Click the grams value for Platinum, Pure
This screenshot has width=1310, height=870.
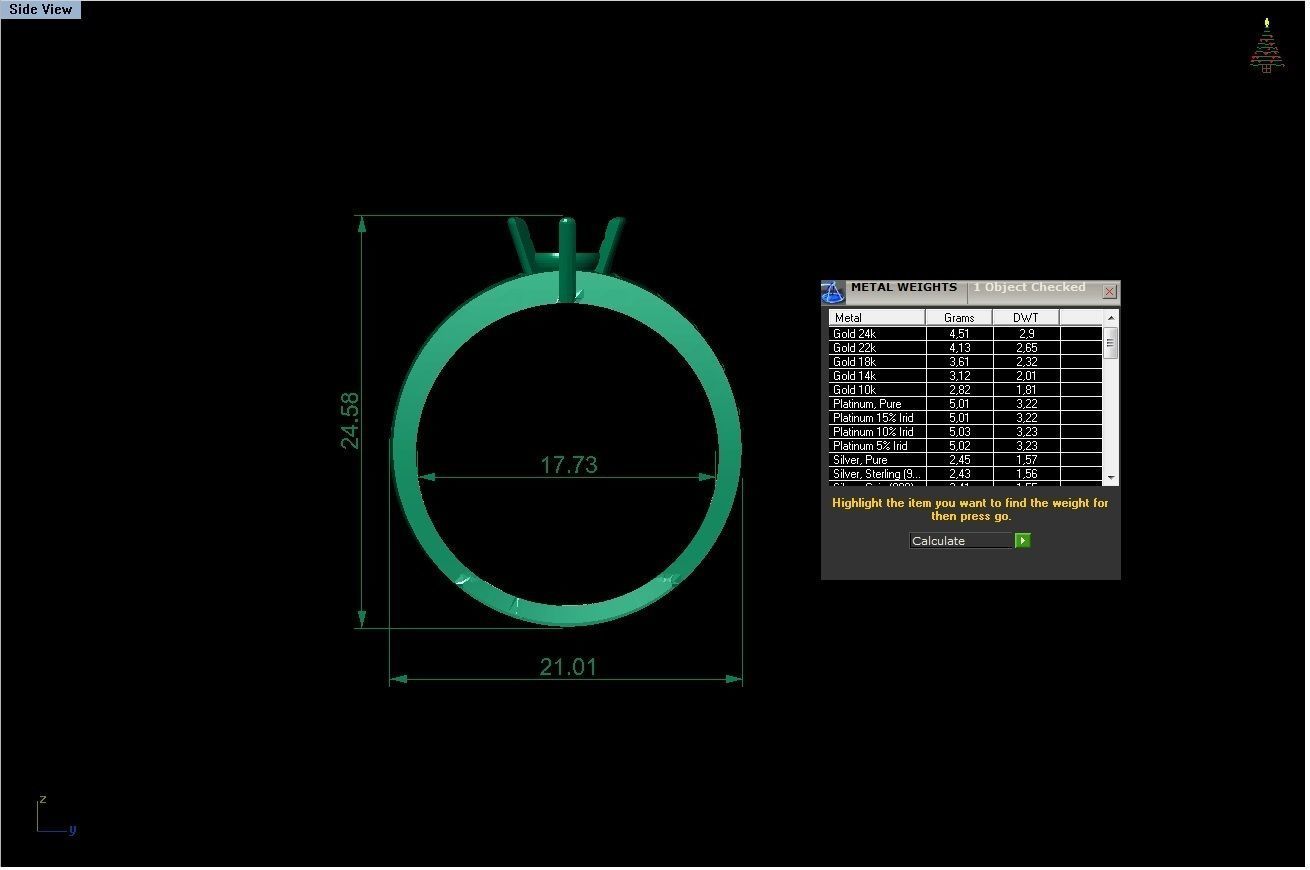tap(959, 404)
